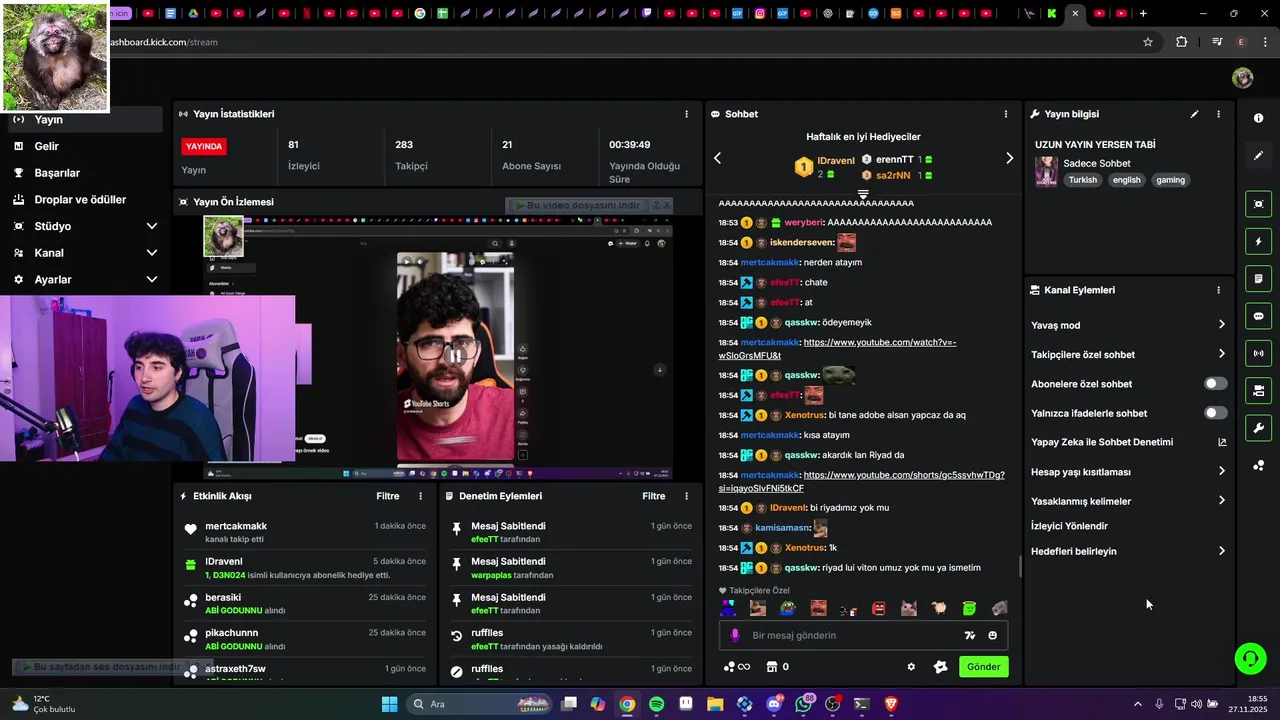Open Spotify from the taskbar
Viewport: 1280px width, 720px height.
[656, 704]
